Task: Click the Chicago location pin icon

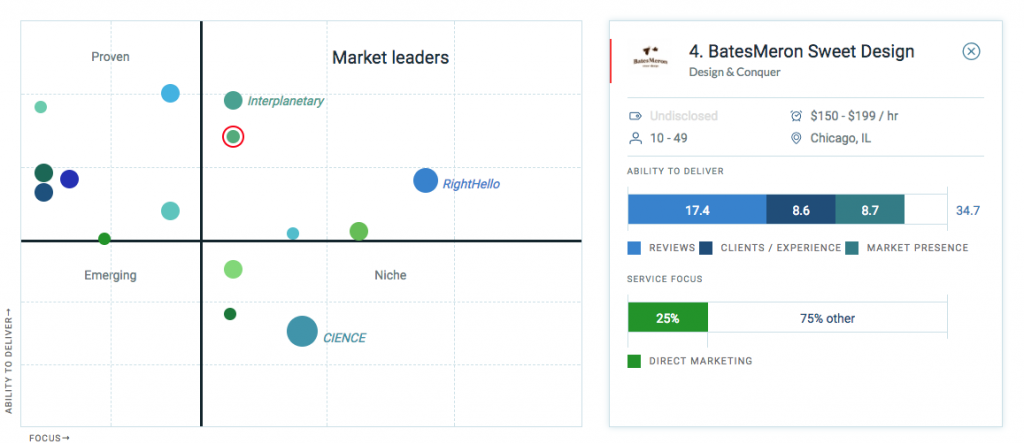Action: point(796,138)
